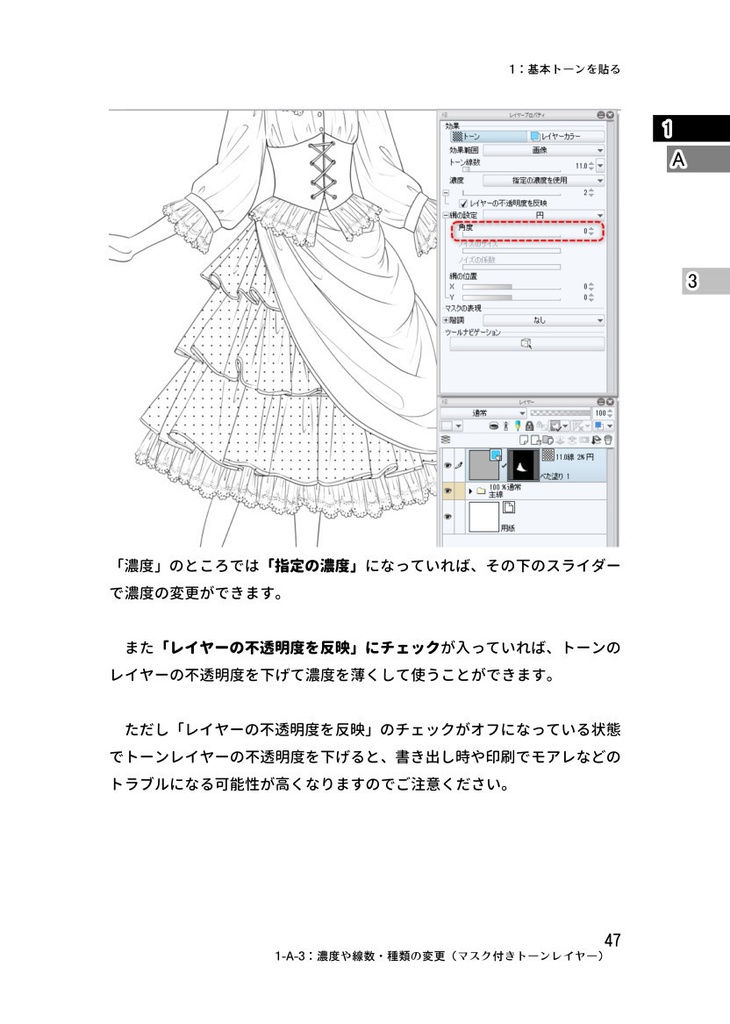Image resolution: width=730 pixels, height=1024 pixels.
Task: Click the layer opacity slider
Action: pyautogui.click(x=560, y=413)
